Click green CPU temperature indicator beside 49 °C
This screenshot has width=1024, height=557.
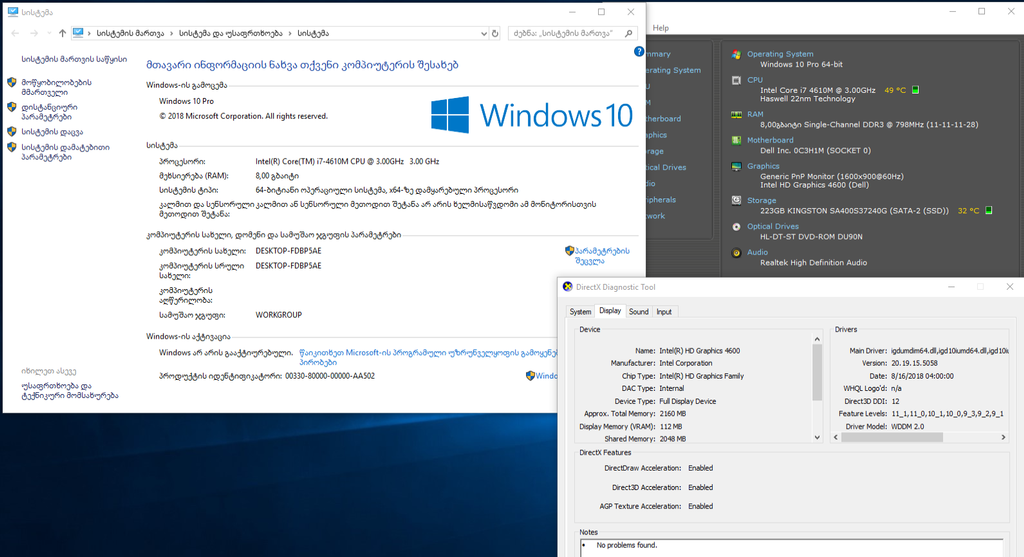coord(916,90)
